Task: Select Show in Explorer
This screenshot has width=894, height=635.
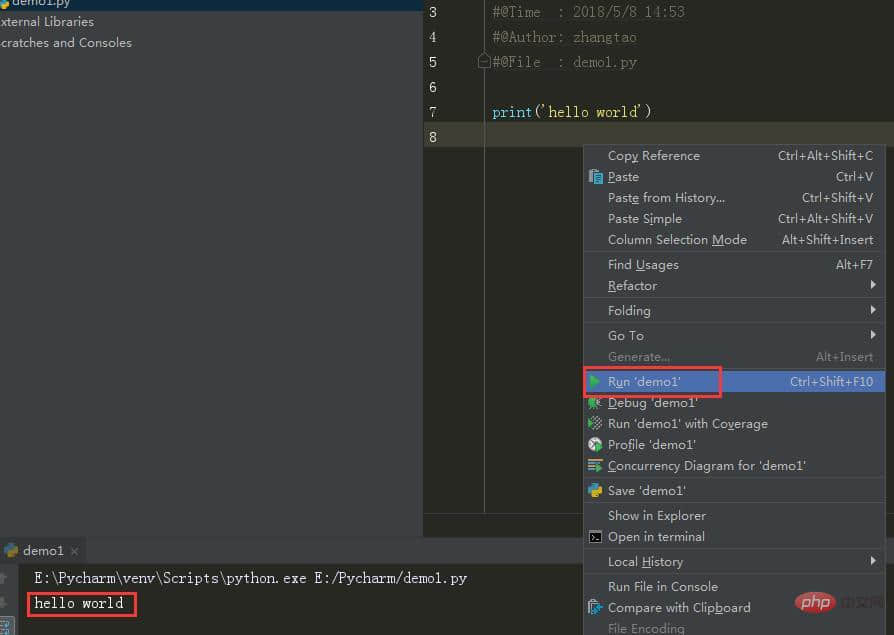Action: (734, 515)
